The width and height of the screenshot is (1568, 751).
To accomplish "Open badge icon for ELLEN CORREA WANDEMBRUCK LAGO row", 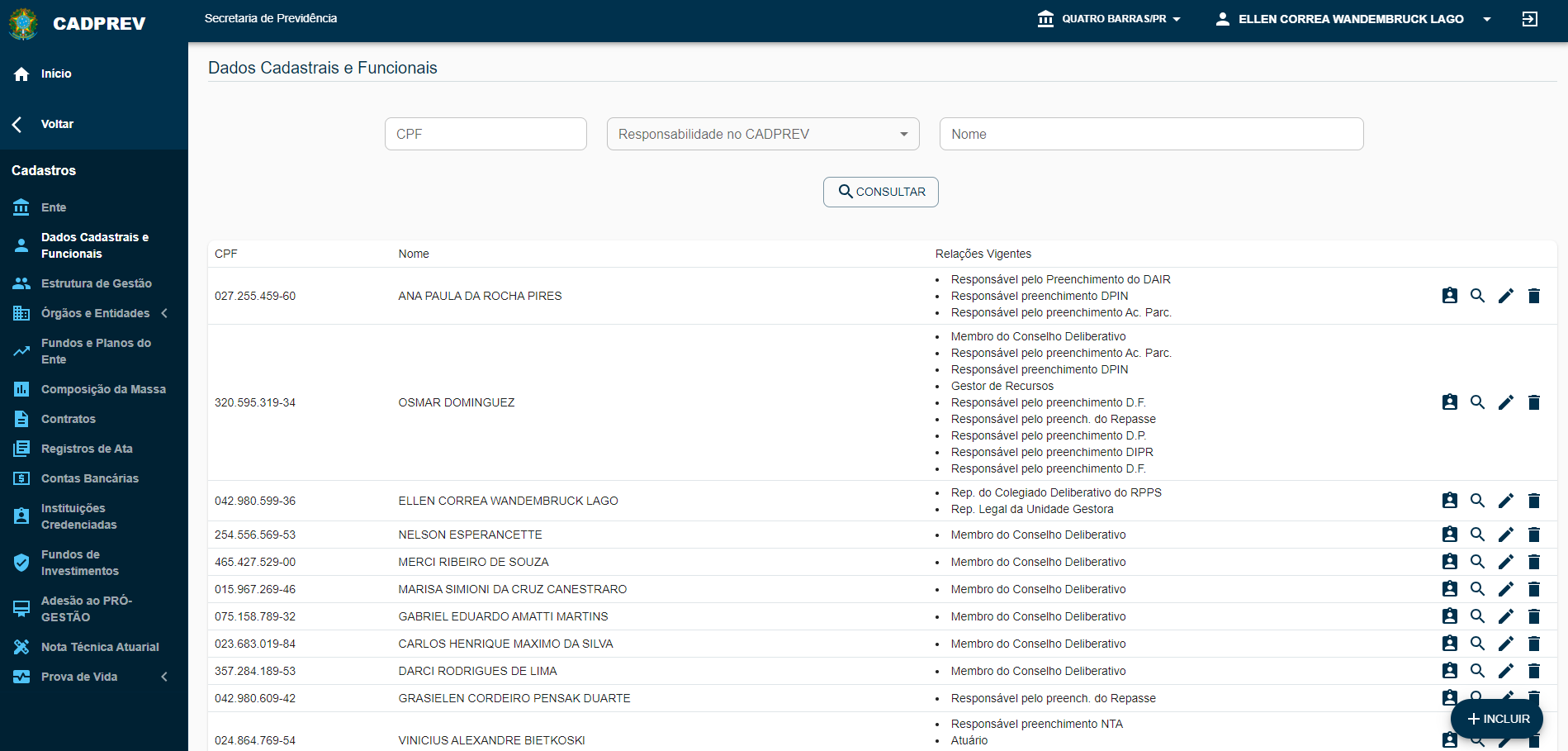I will [x=1449, y=501].
